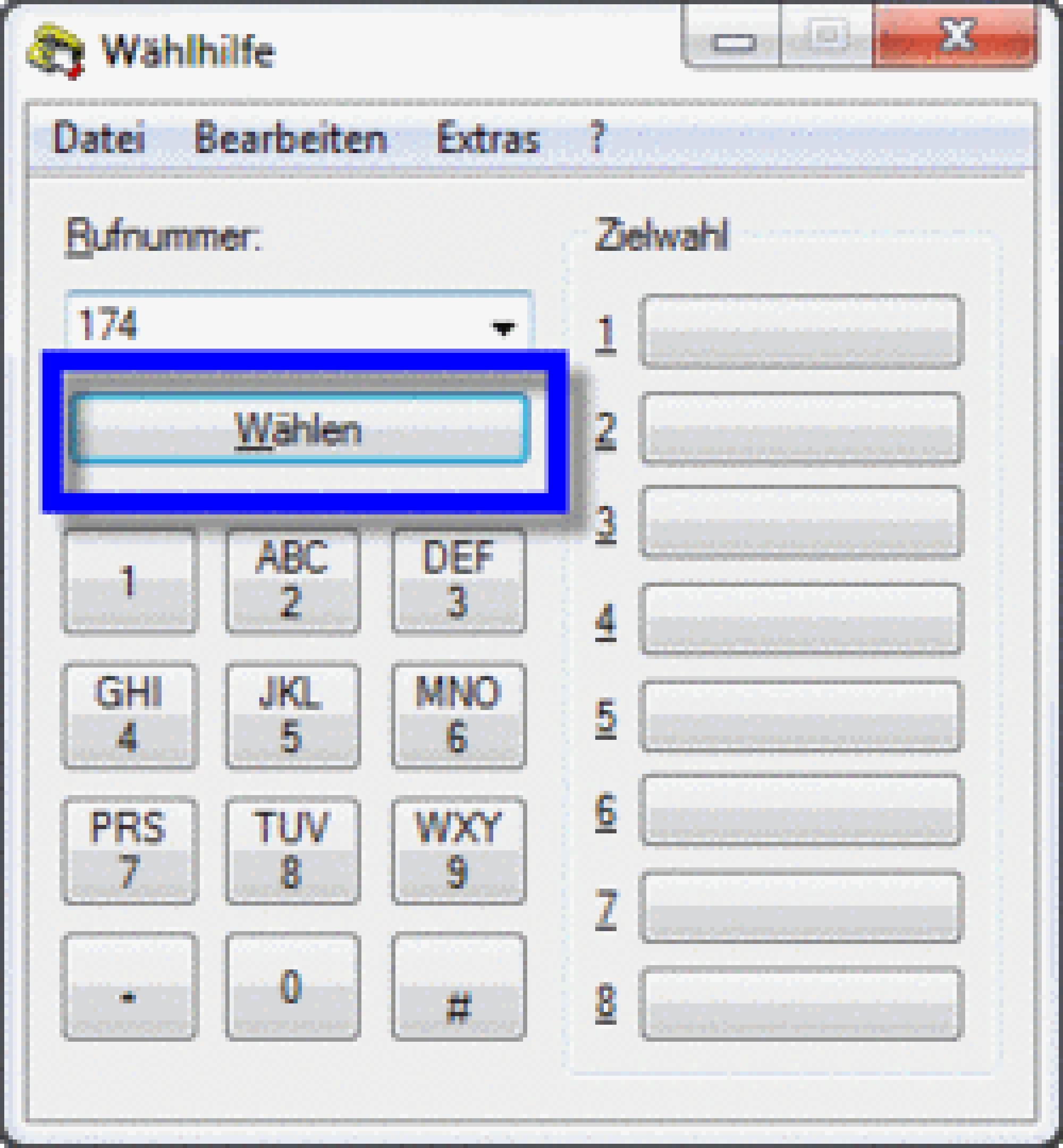Screen dimensions: 1063x1148
Task: Open the Bearbeiten menu
Action: pyautogui.click(x=291, y=138)
